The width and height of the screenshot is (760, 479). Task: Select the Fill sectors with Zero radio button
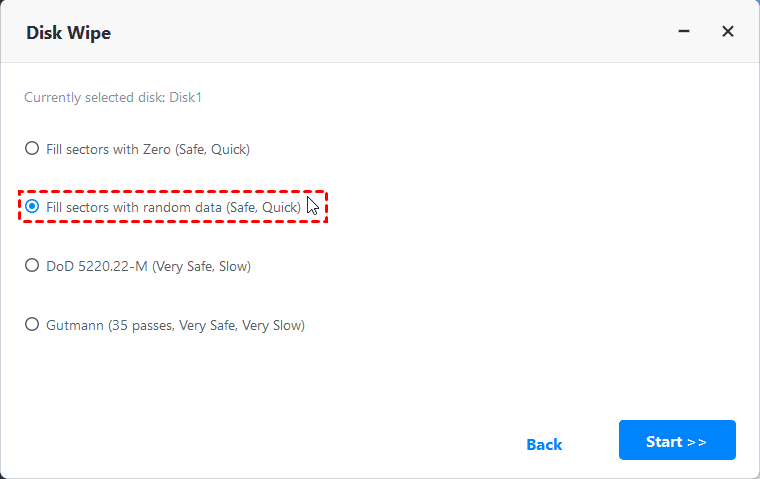click(x=32, y=149)
